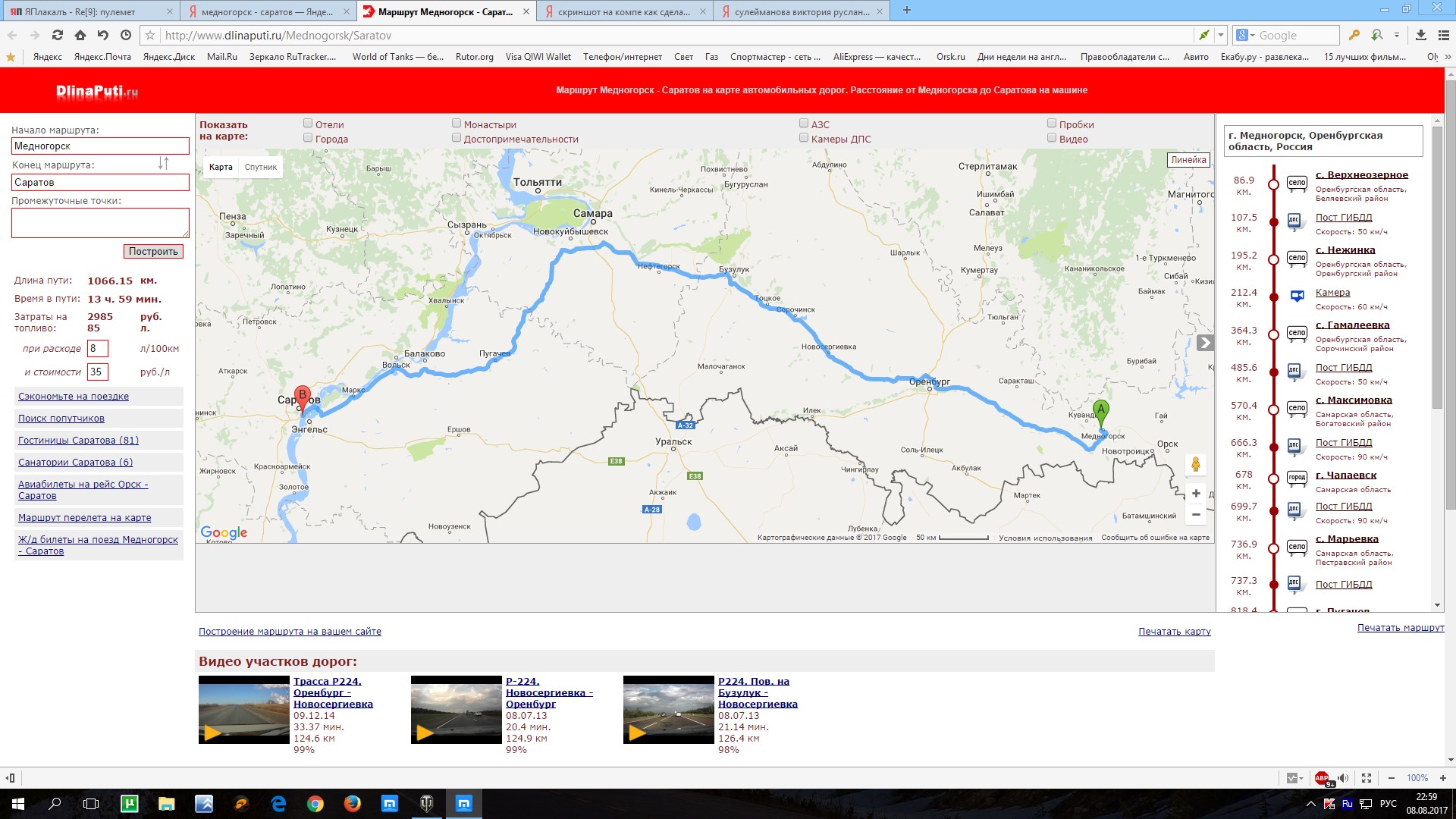The width and height of the screenshot is (1456, 819).
Task: Check the Пробки checkbox
Action: [x=1052, y=124]
